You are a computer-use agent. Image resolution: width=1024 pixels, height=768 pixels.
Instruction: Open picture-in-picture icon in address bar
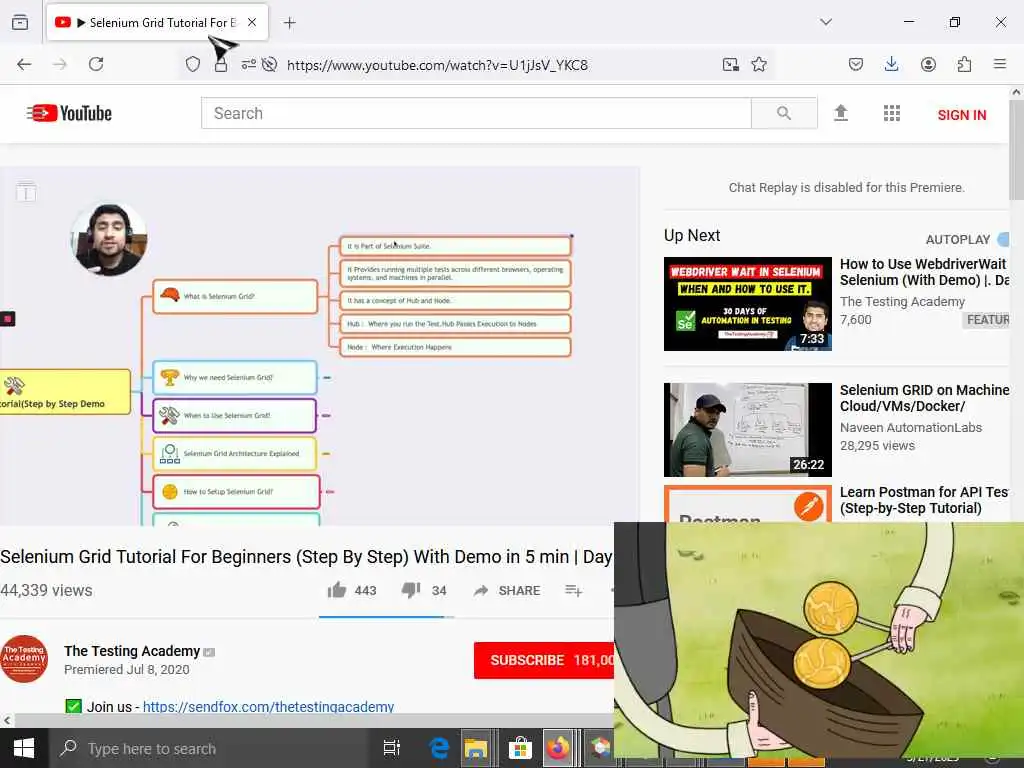point(731,64)
